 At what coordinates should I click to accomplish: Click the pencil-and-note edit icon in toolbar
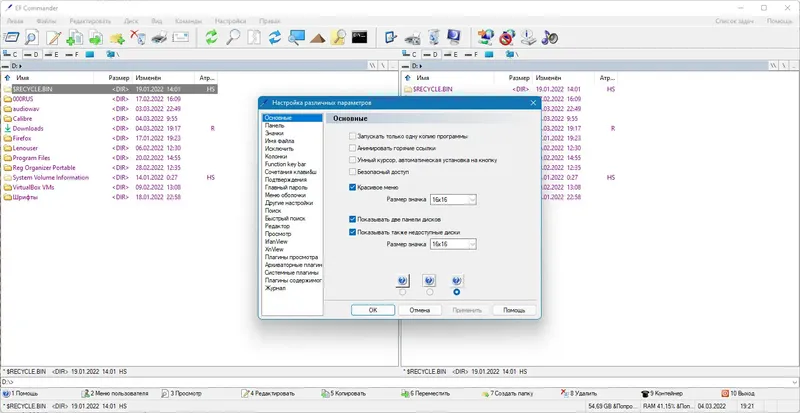click(54, 37)
